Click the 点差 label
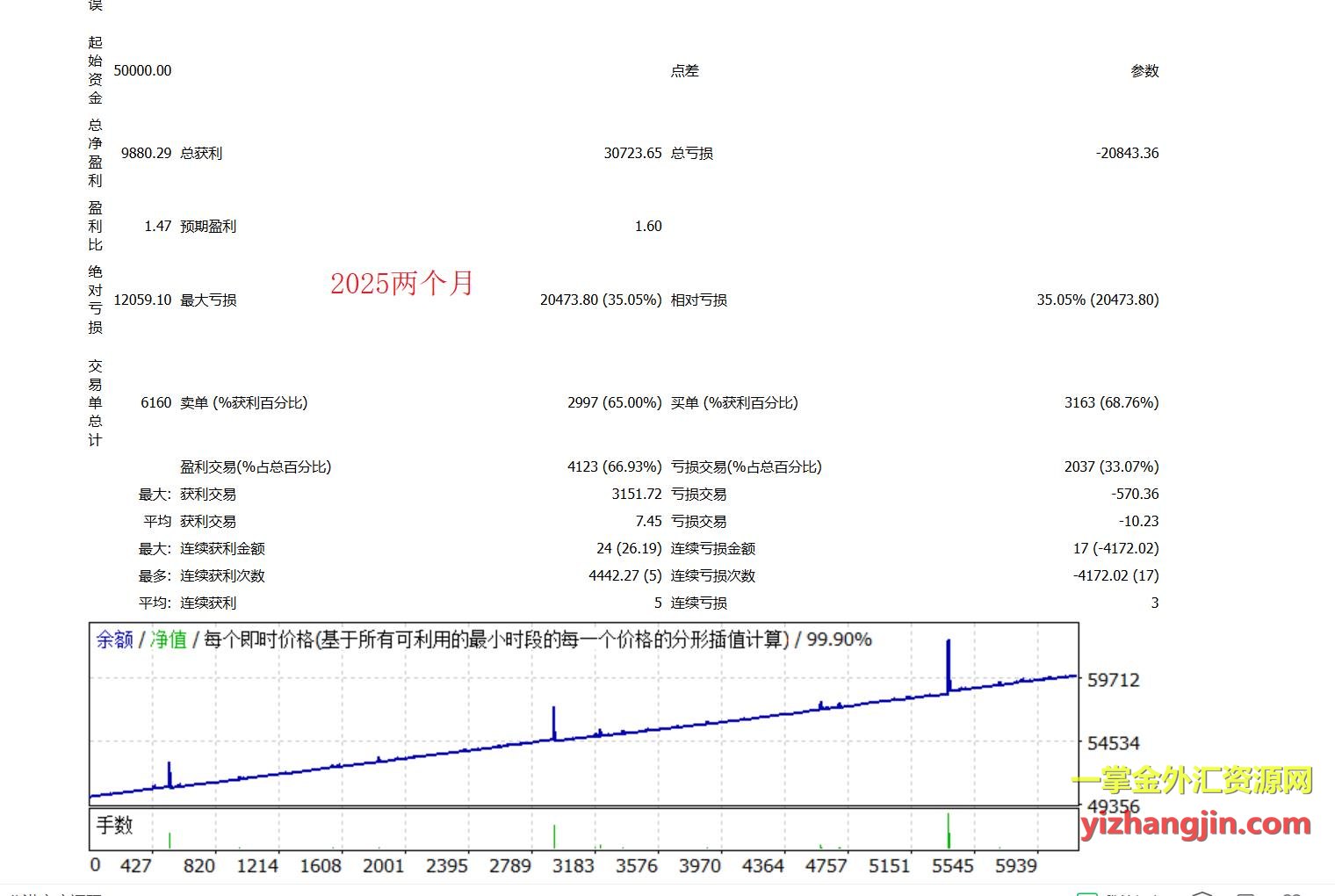 684,70
